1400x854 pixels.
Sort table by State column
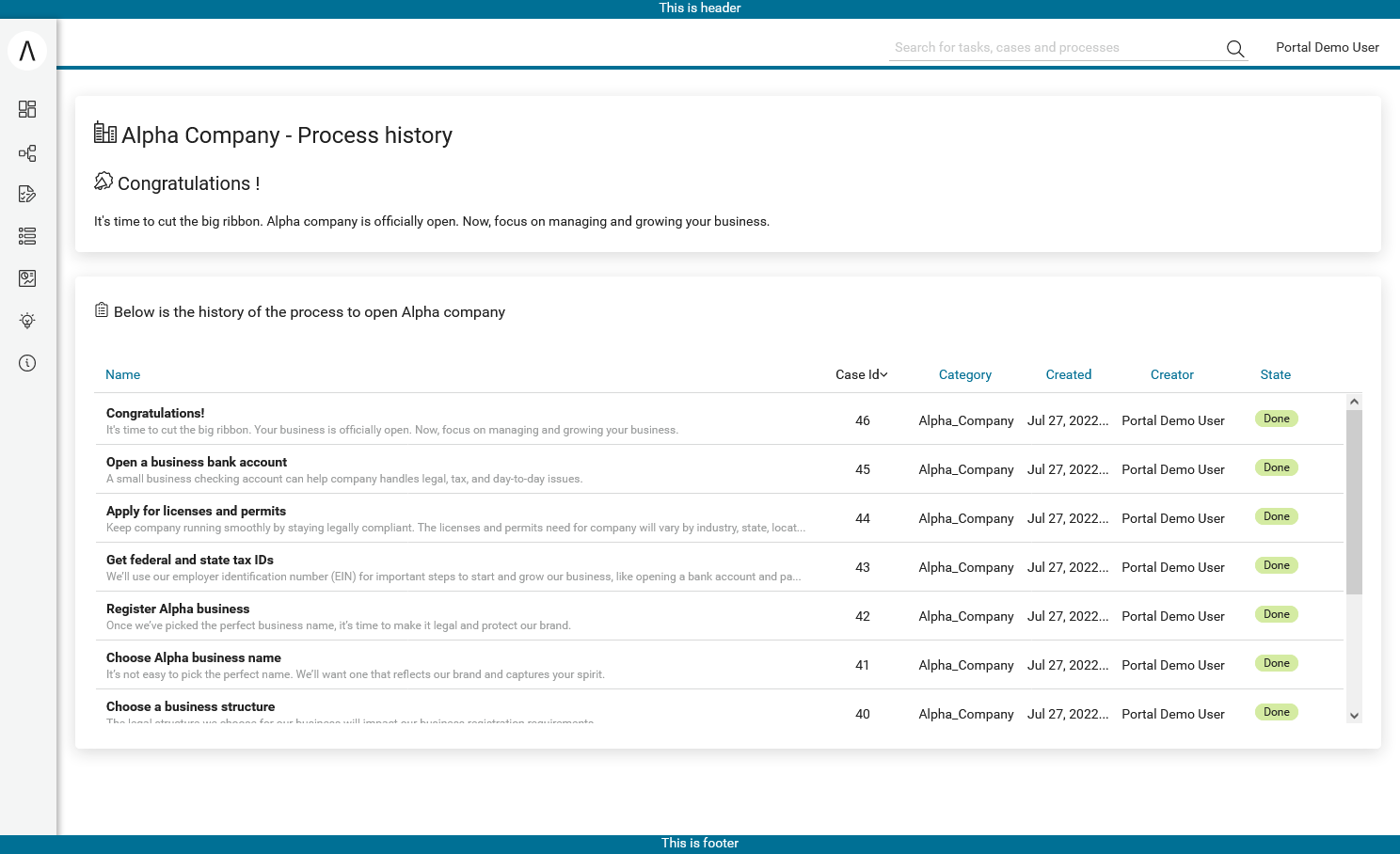(x=1276, y=374)
